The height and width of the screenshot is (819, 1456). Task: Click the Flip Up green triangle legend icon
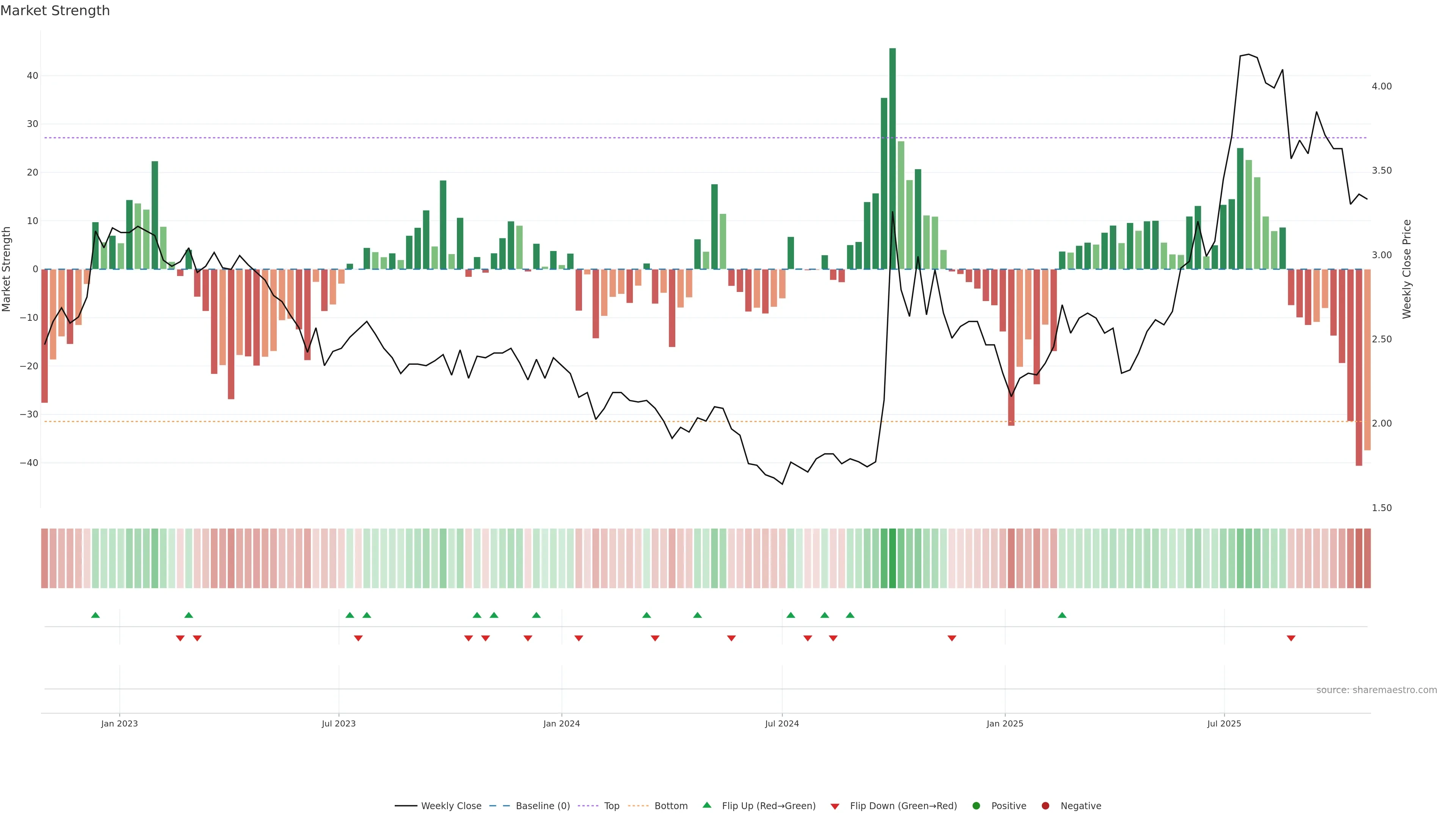[x=706, y=805]
